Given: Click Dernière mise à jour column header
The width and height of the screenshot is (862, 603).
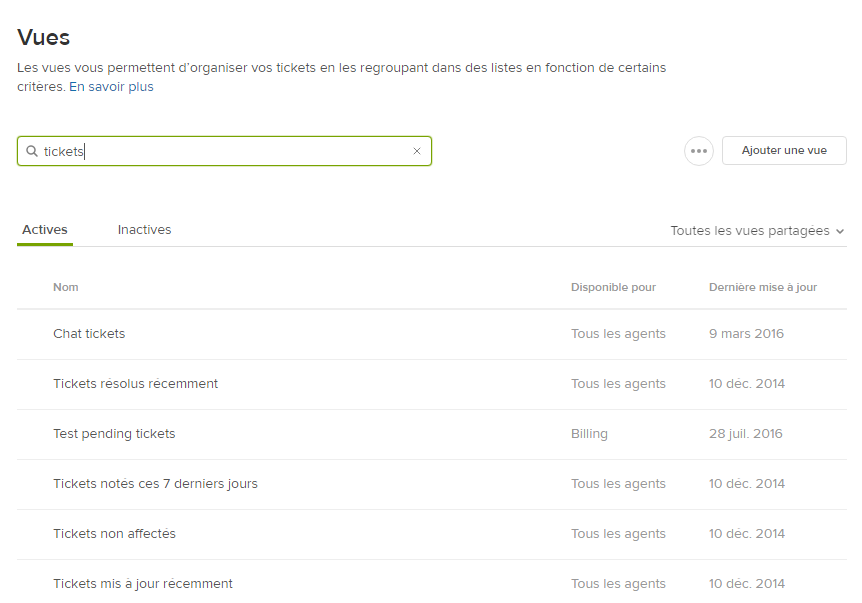Looking at the screenshot, I should click(x=762, y=287).
